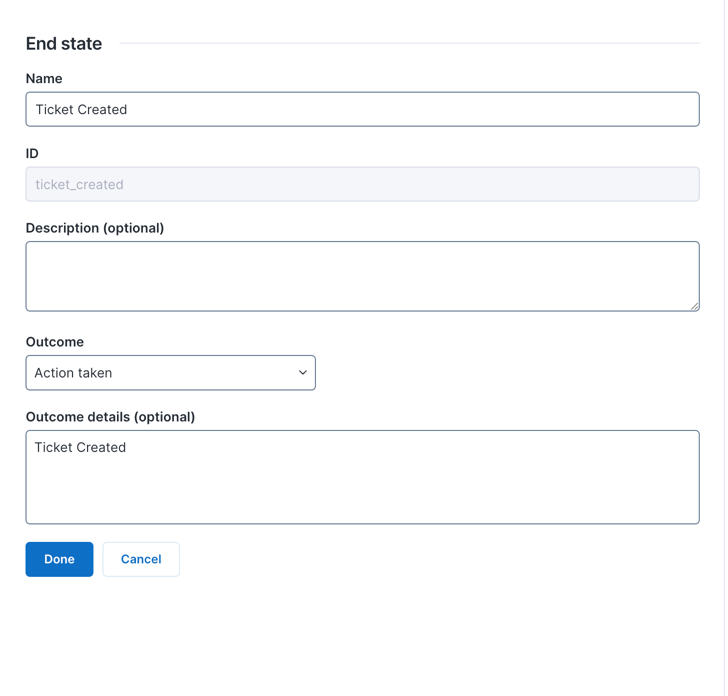
Task: Click the Outcome dropdown chevron arrow
Action: pyautogui.click(x=303, y=373)
